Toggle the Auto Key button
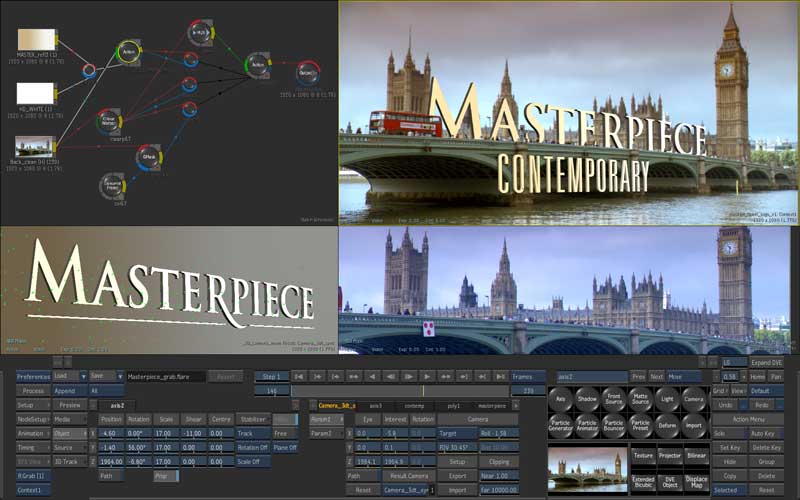 pos(766,433)
